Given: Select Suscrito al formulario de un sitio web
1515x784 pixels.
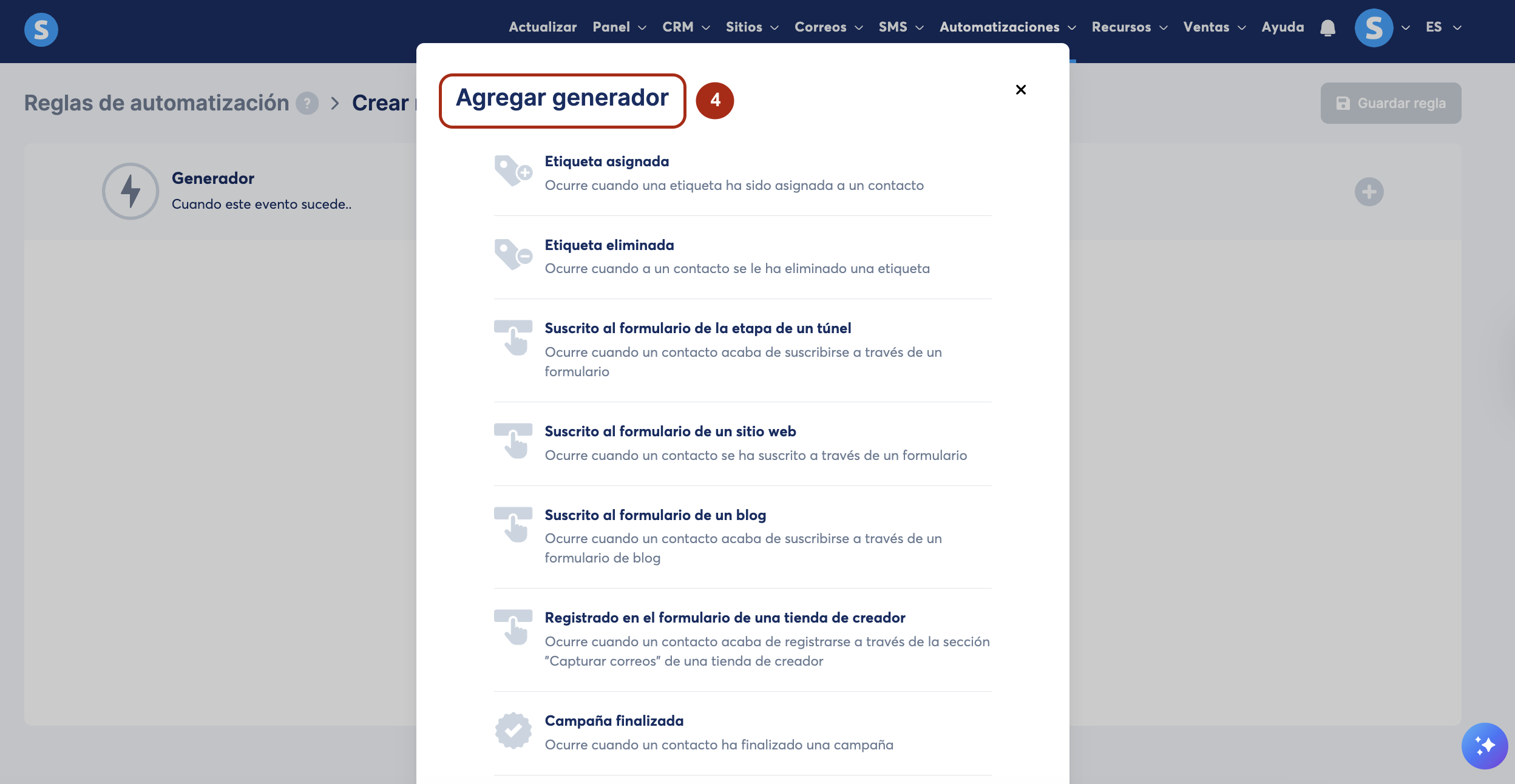Looking at the screenshot, I should (x=670, y=431).
